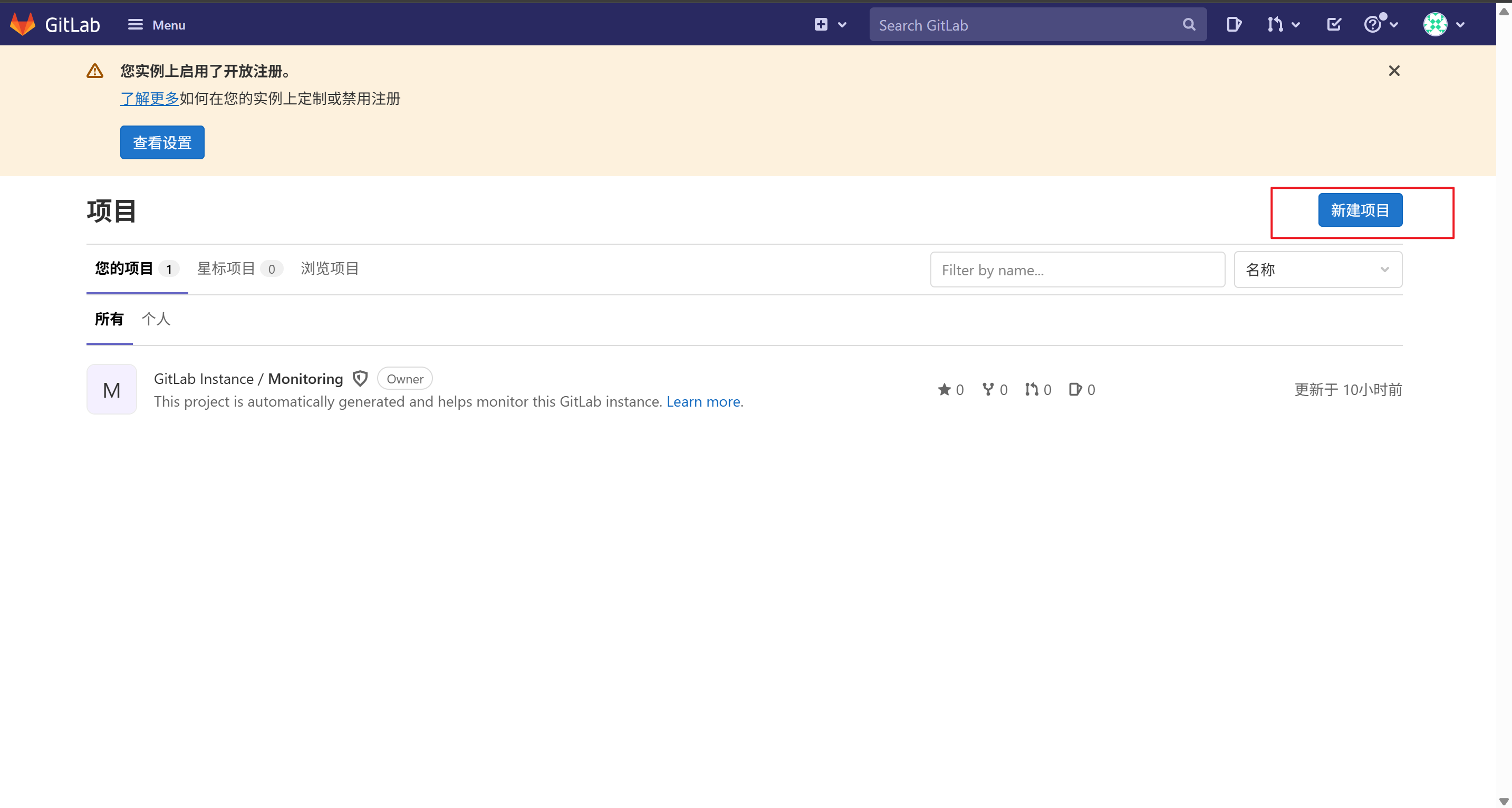Click the forks count icon for Monitoring
This screenshot has height=808, width=1512.
point(994,390)
